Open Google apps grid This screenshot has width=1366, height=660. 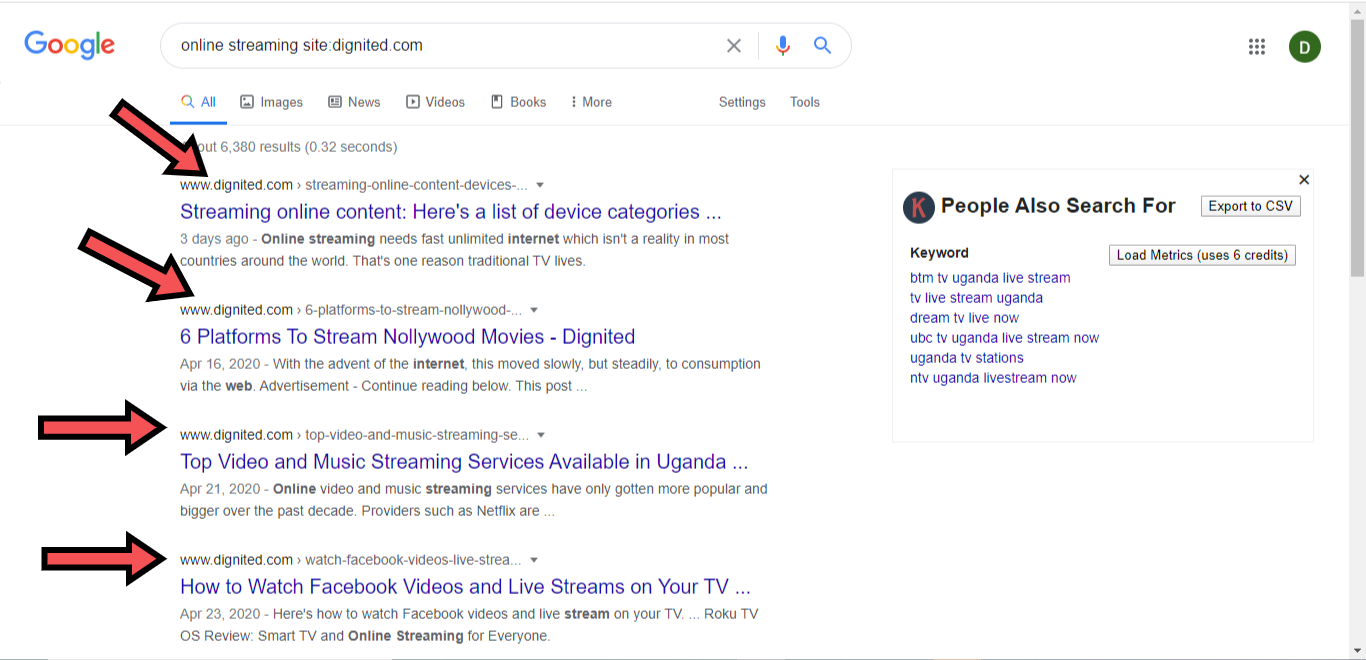pos(1257,46)
